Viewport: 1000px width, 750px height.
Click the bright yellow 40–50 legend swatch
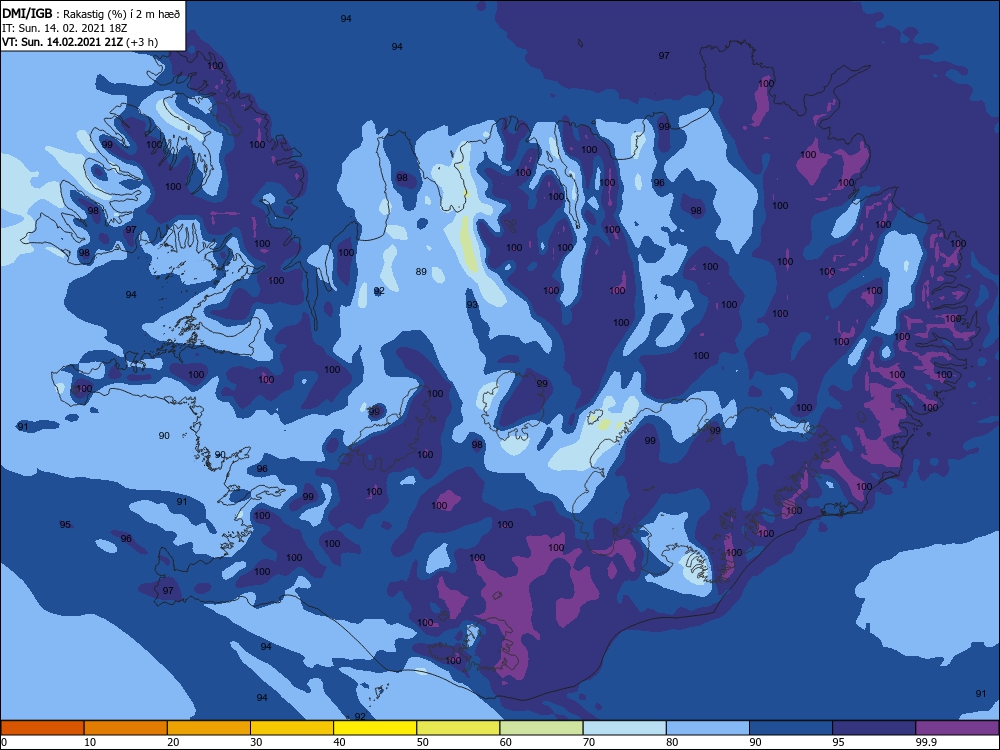(x=375, y=728)
